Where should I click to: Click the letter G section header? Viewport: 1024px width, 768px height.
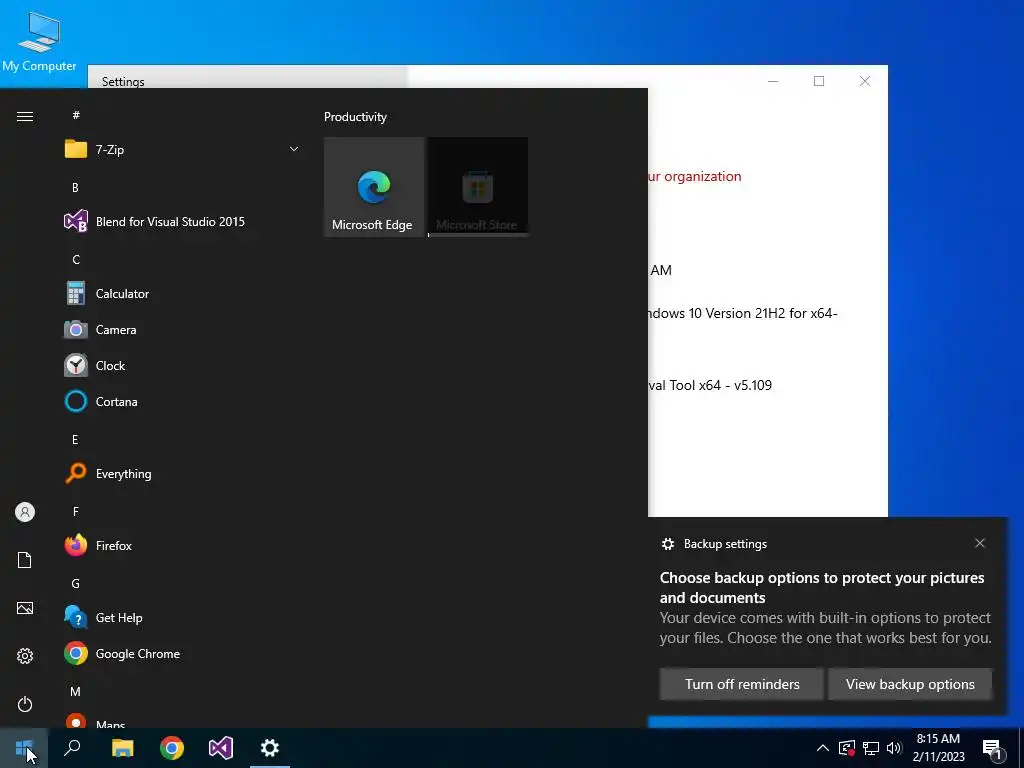[x=76, y=583]
